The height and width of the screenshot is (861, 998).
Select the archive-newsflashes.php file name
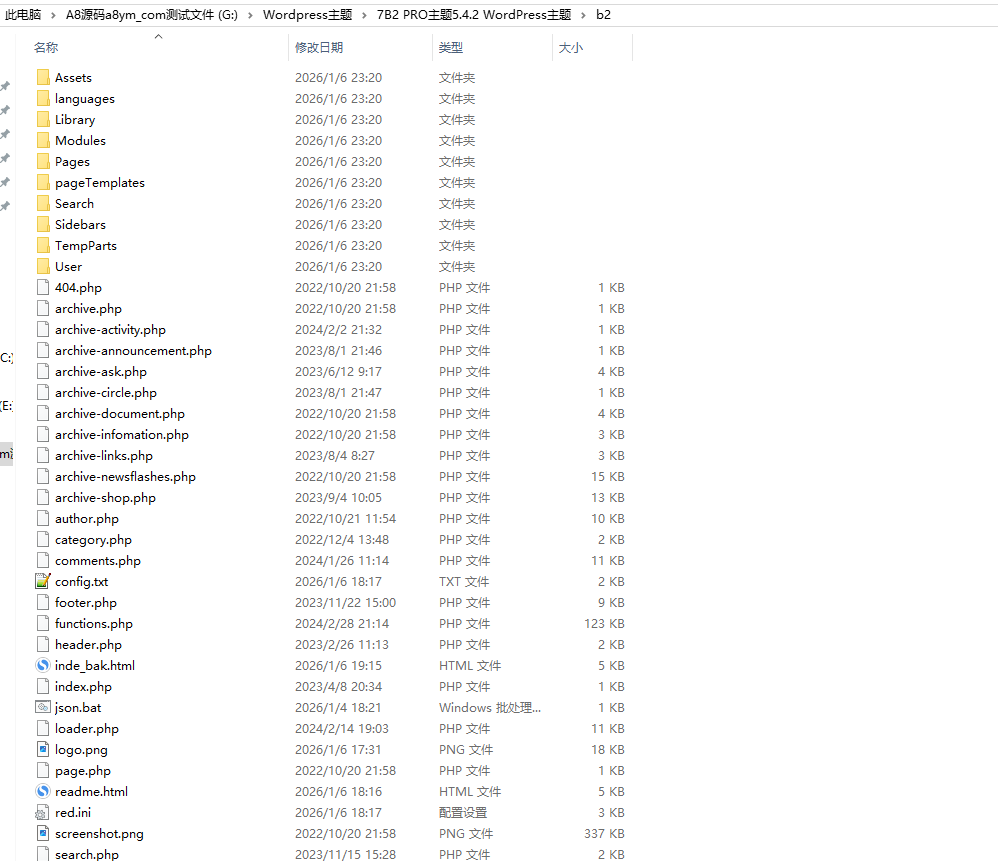125,477
